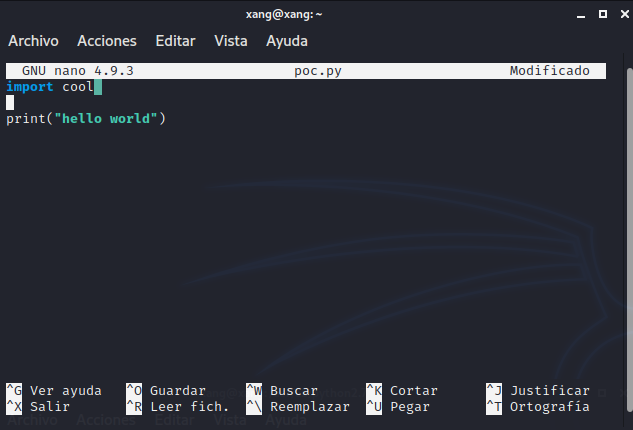Image resolution: width=633 pixels, height=430 pixels.
Task: Open the Acciones menu
Action: (x=107, y=41)
